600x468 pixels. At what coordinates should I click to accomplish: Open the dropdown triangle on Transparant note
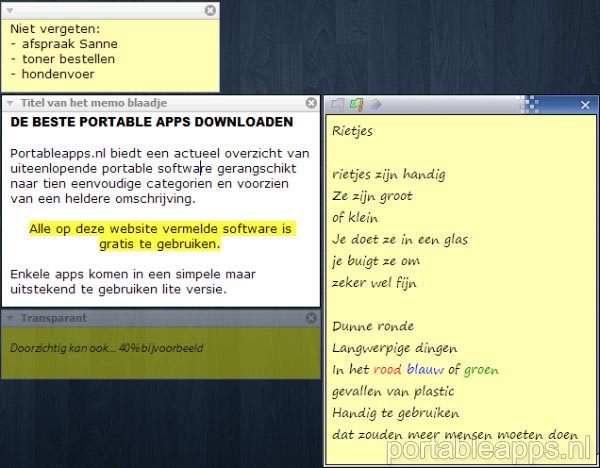pyautogui.click(x=9, y=318)
